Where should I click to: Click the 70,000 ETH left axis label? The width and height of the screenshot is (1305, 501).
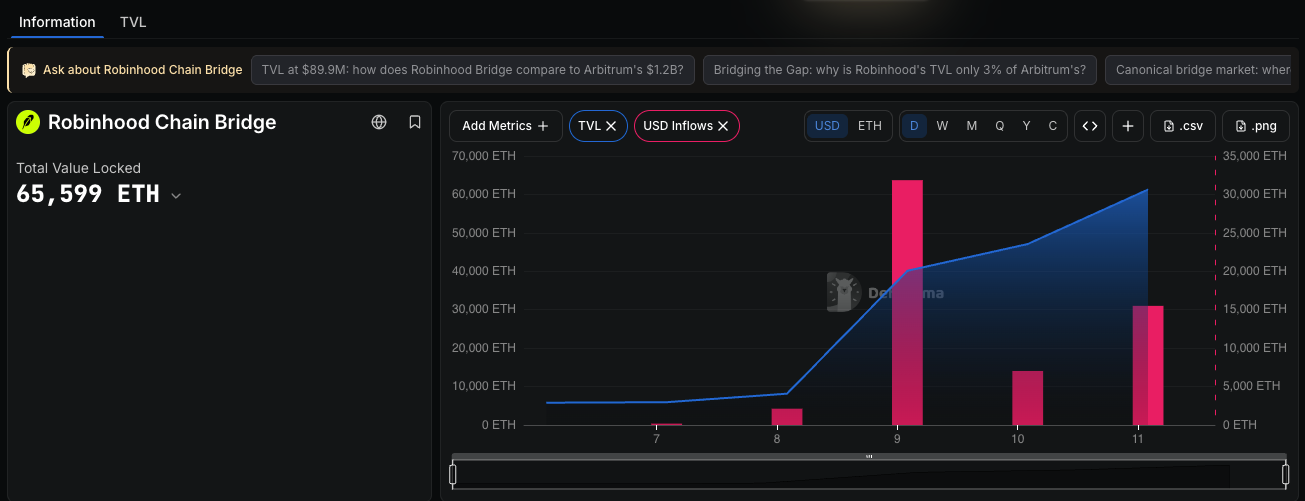[x=484, y=156]
